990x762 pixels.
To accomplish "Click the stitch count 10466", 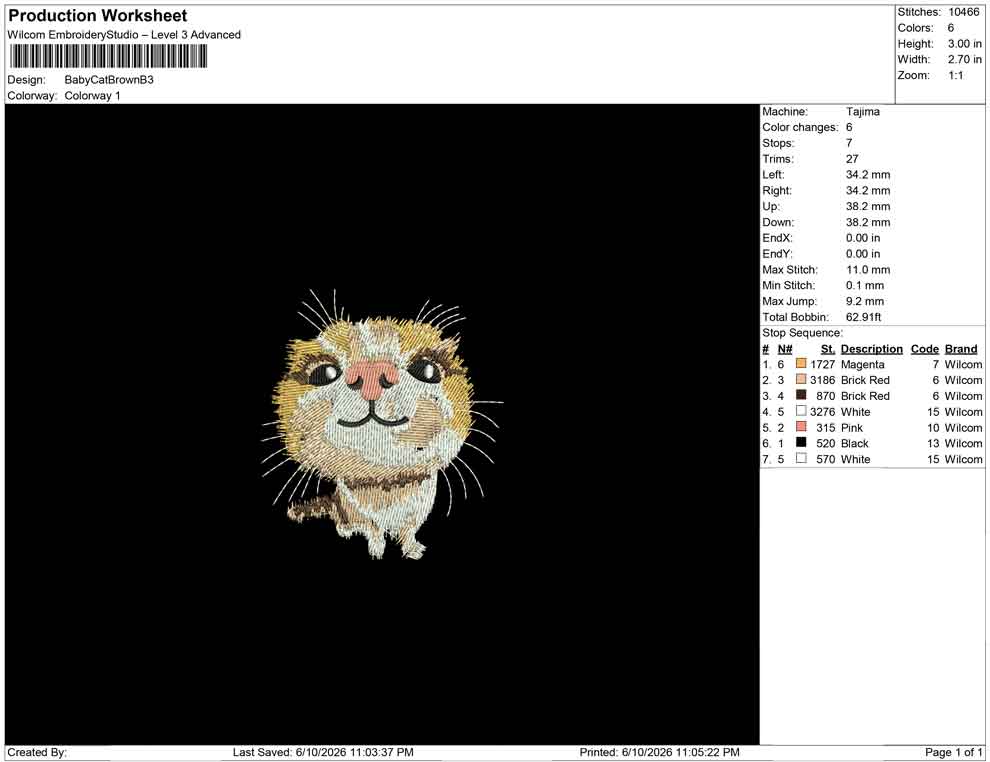I will 963,12.
